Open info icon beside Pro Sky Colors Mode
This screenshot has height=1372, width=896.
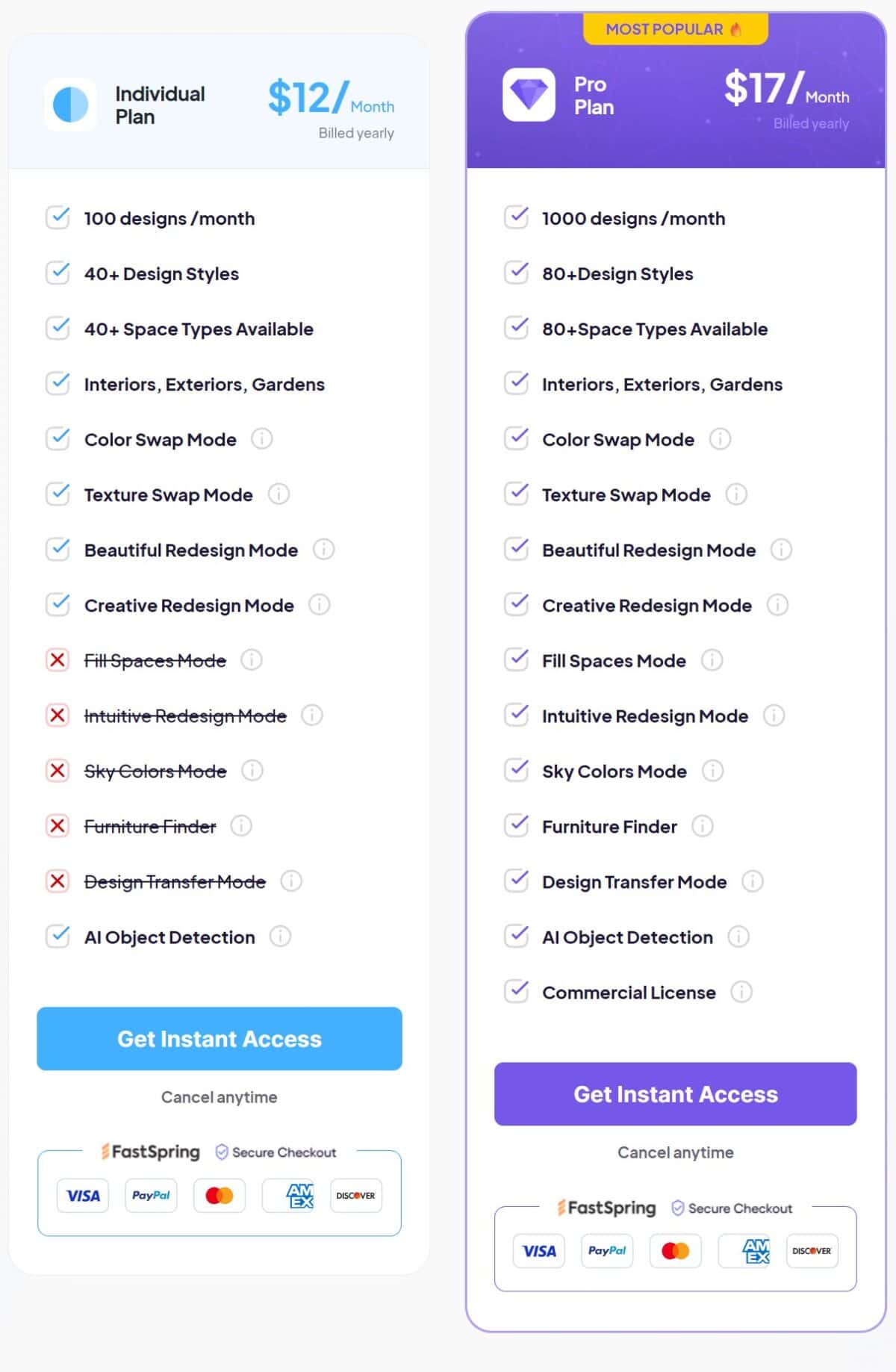pos(713,770)
